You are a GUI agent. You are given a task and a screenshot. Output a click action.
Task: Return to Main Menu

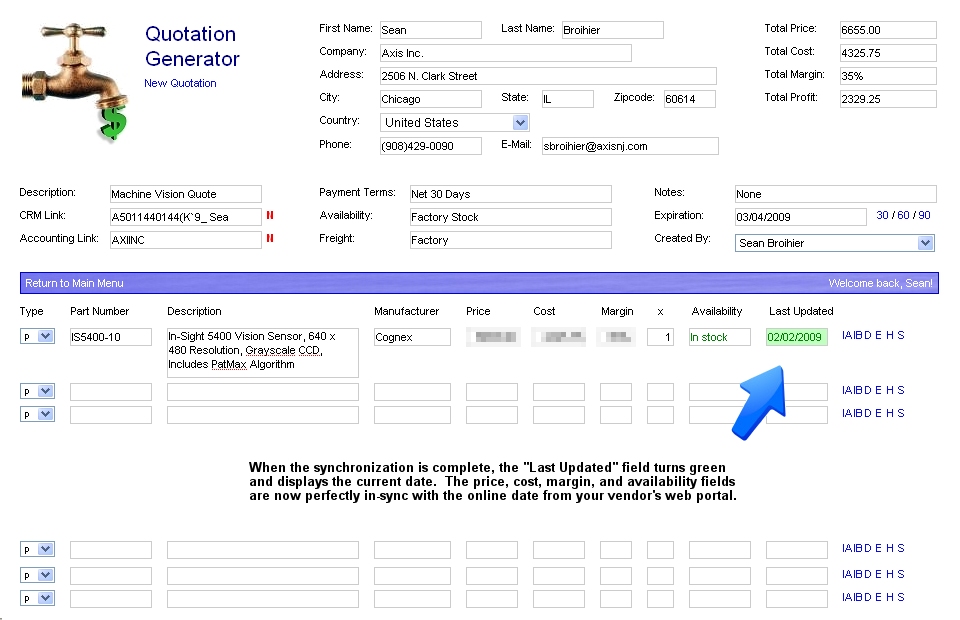click(74, 283)
